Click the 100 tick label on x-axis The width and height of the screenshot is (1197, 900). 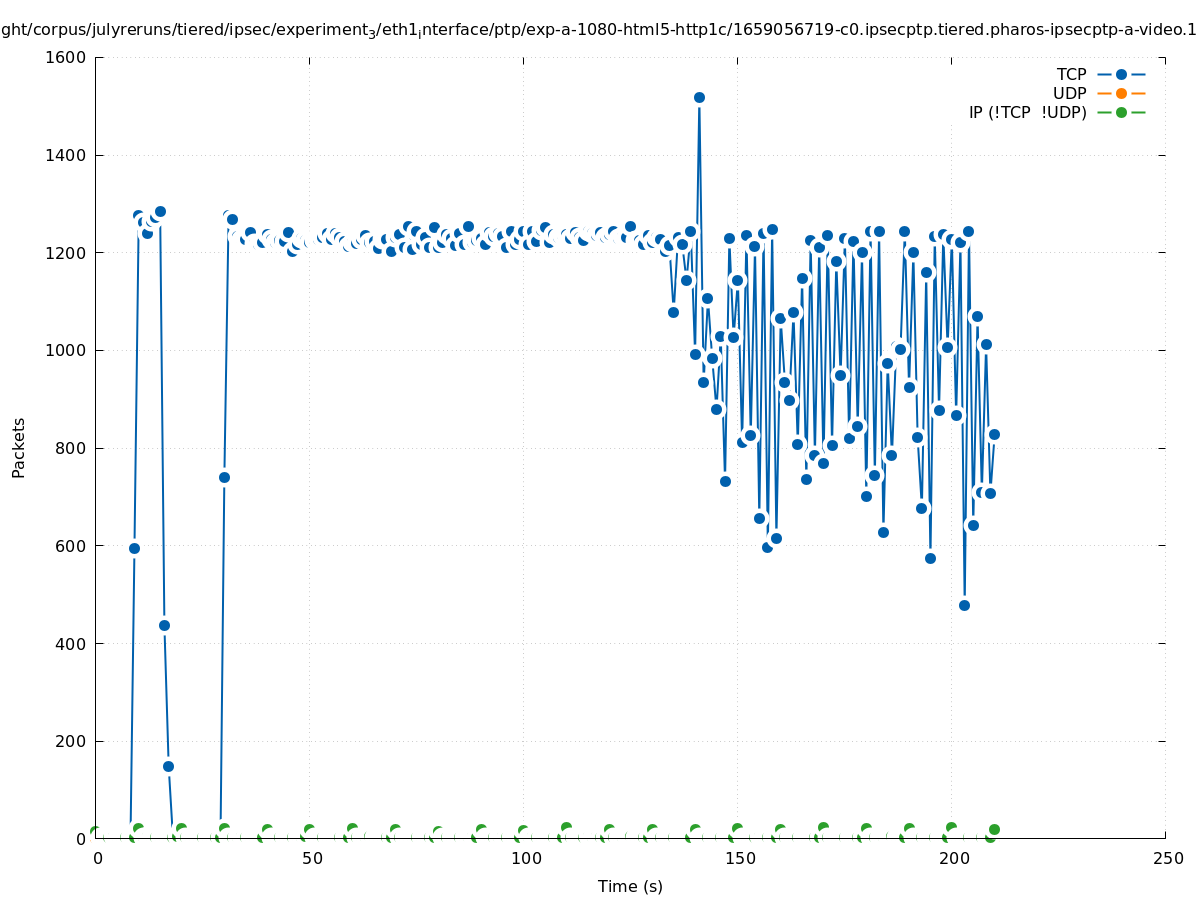(x=525, y=859)
